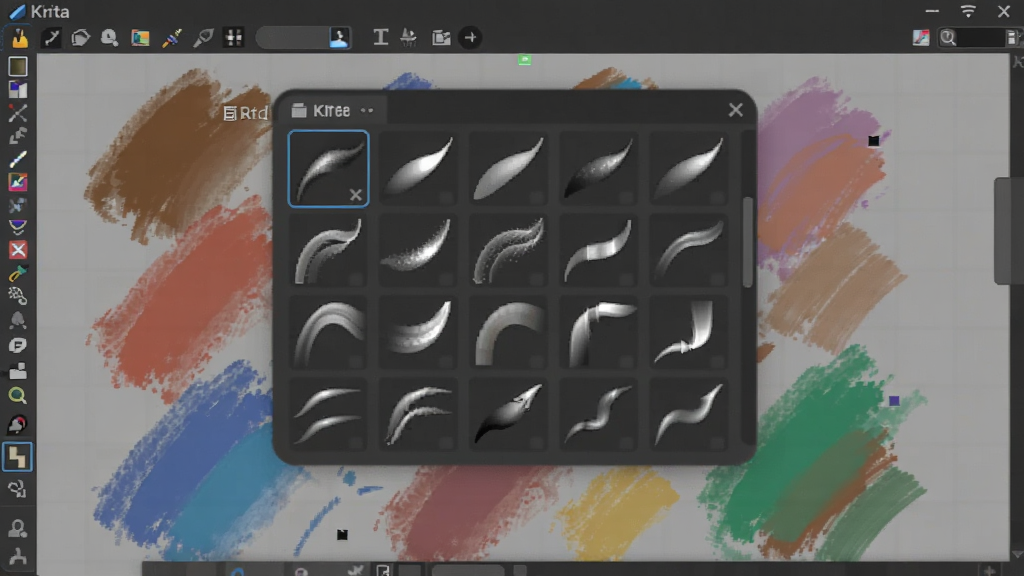Select the dotted lasso icon in toolbox
Screen dimensions: 1024x576
click(x=18, y=296)
